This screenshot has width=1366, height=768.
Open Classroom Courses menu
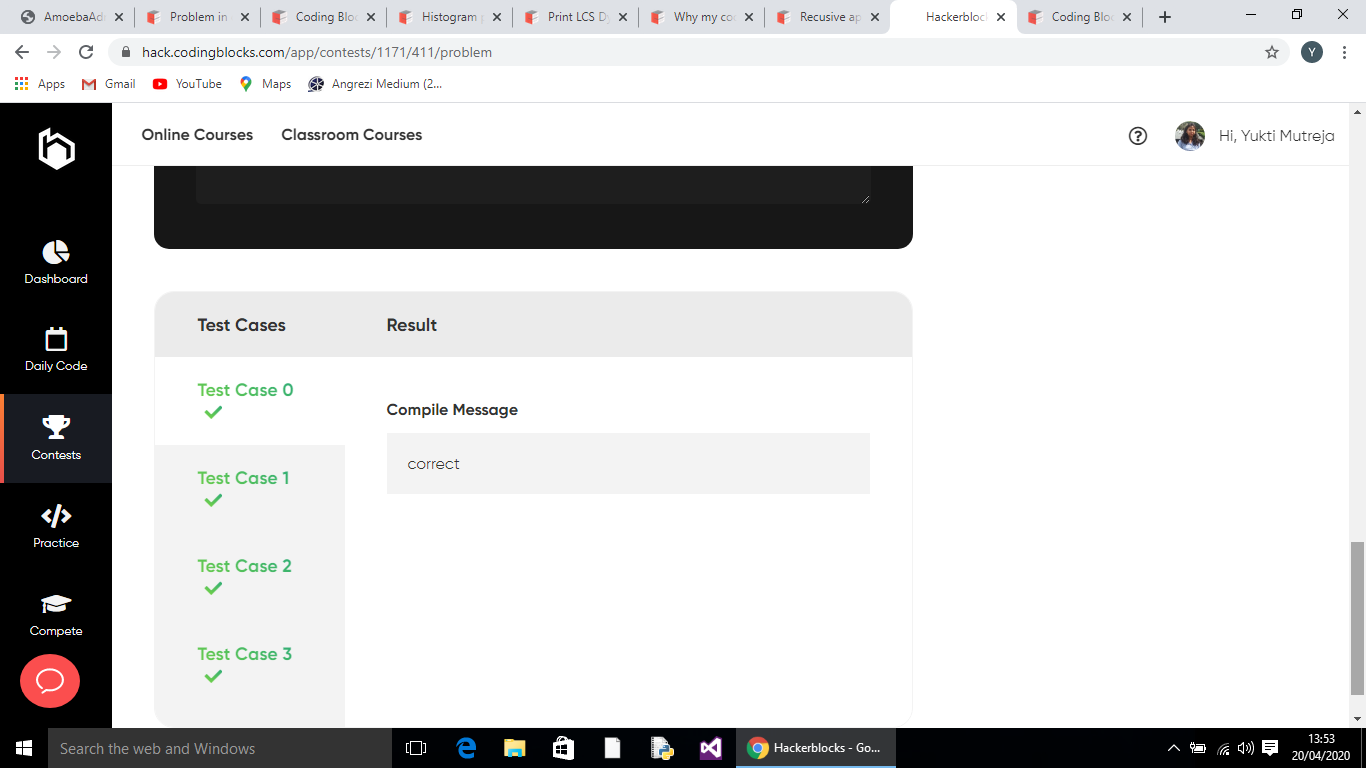[351, 135]
